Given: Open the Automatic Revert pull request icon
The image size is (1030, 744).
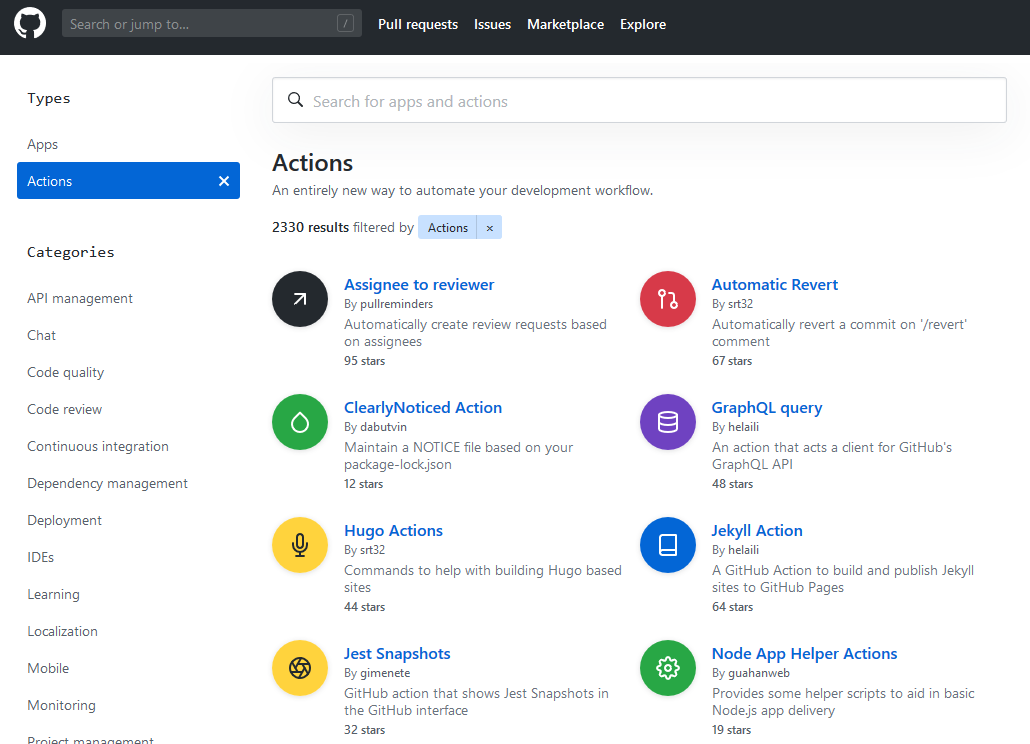Looking at the screenshot, I should click(668, 299).
